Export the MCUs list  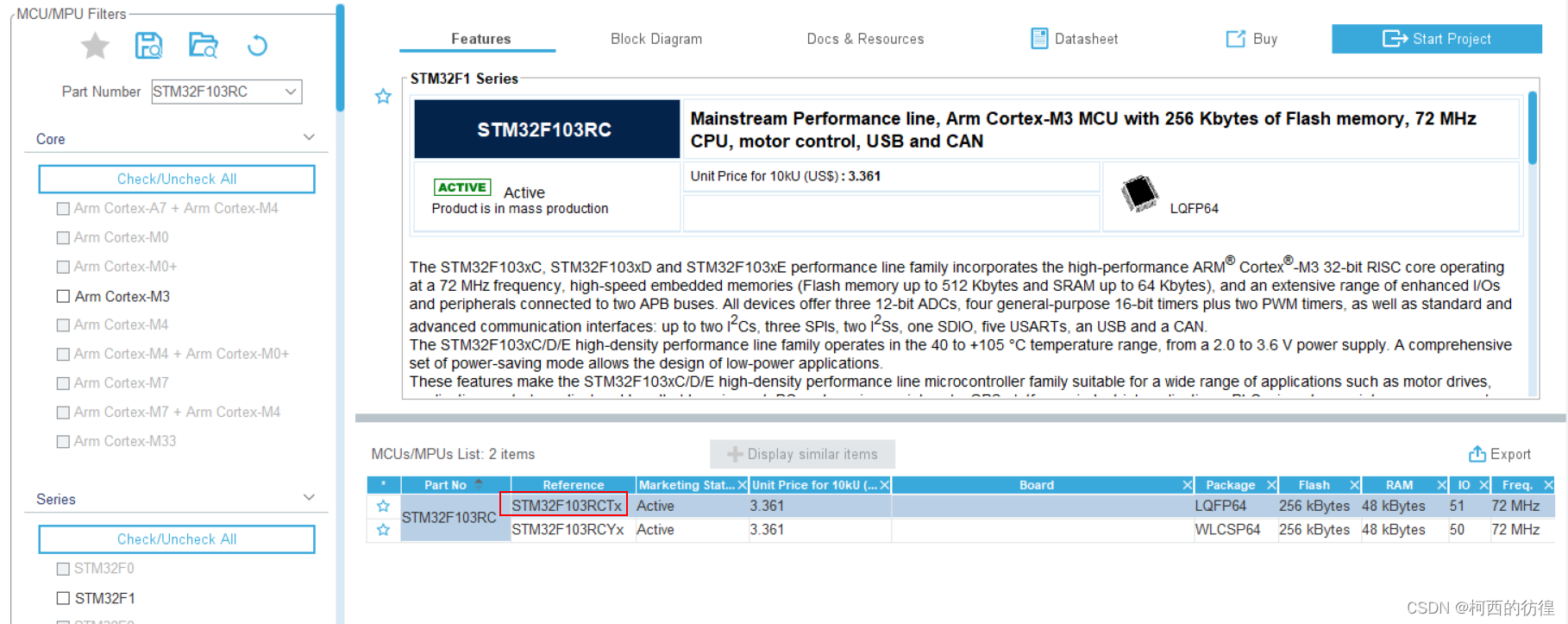pyautogui.click(x=1500, y=454)
